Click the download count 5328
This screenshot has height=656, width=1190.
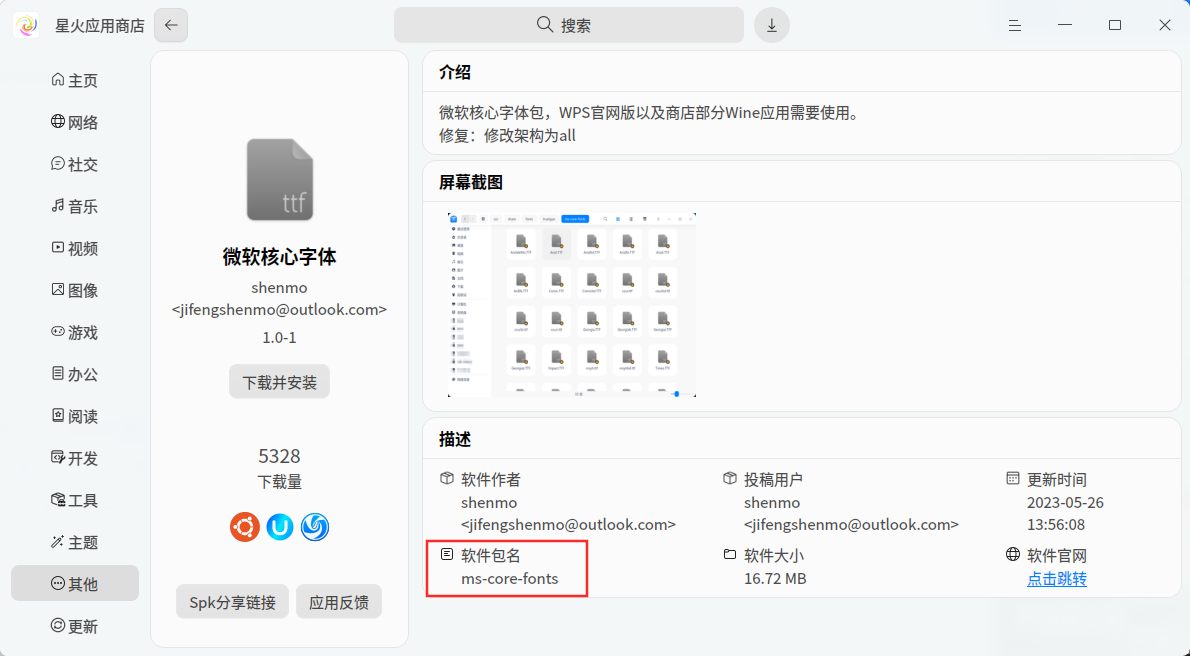tap(279, 456)
